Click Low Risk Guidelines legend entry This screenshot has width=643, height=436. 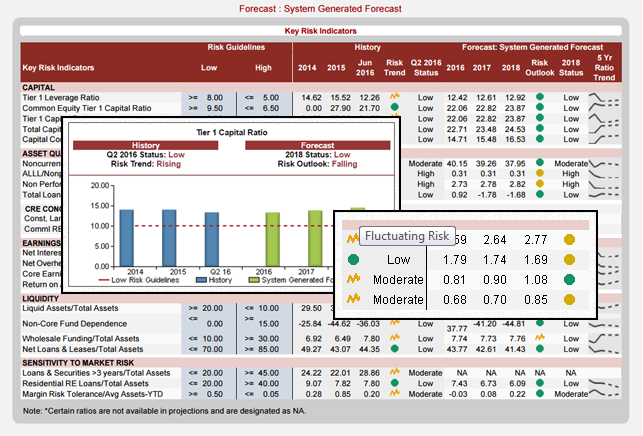tap(139, 280)
